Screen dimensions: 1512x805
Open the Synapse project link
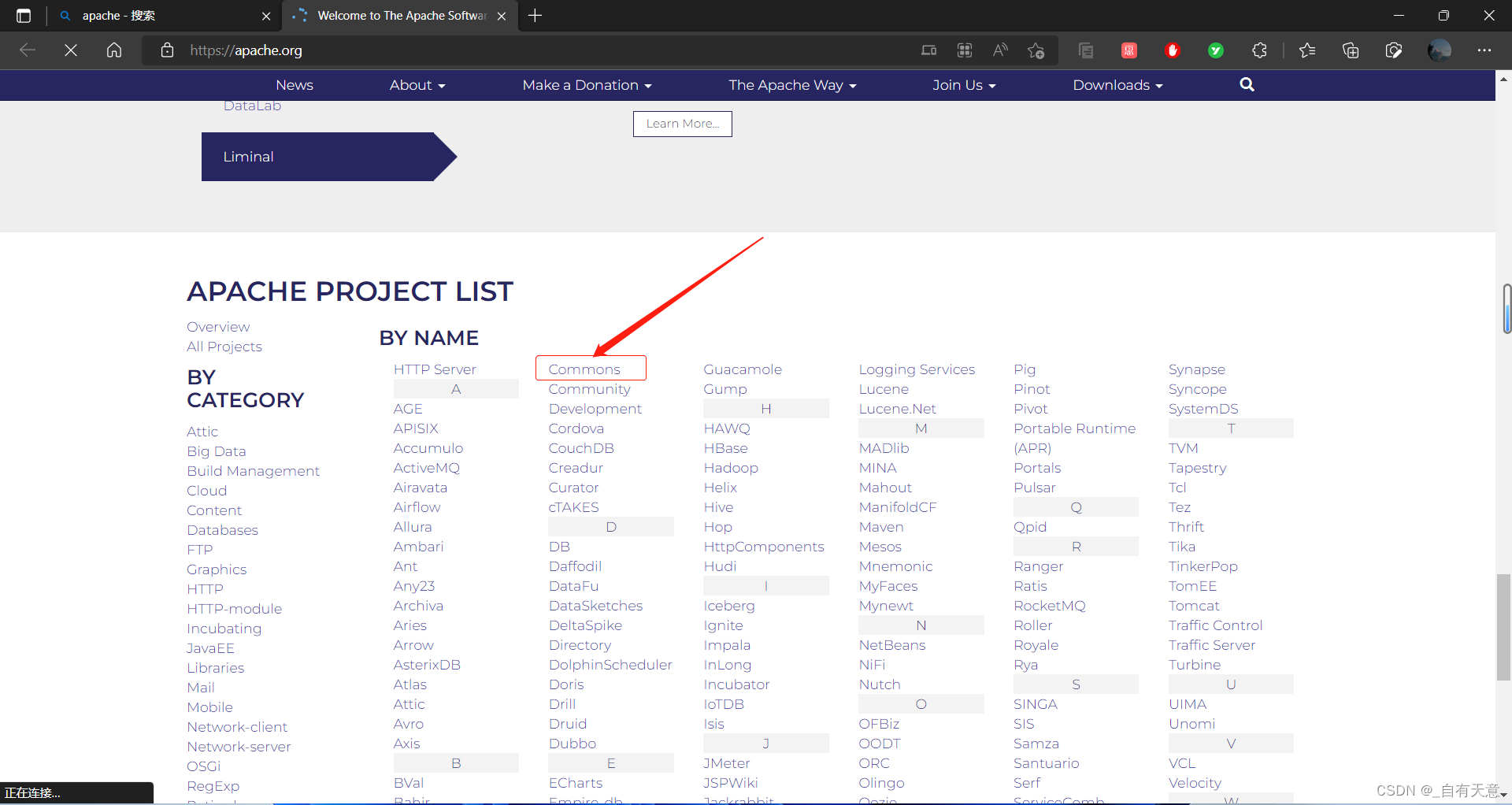pyautogui.click(x=1197, y=369)
